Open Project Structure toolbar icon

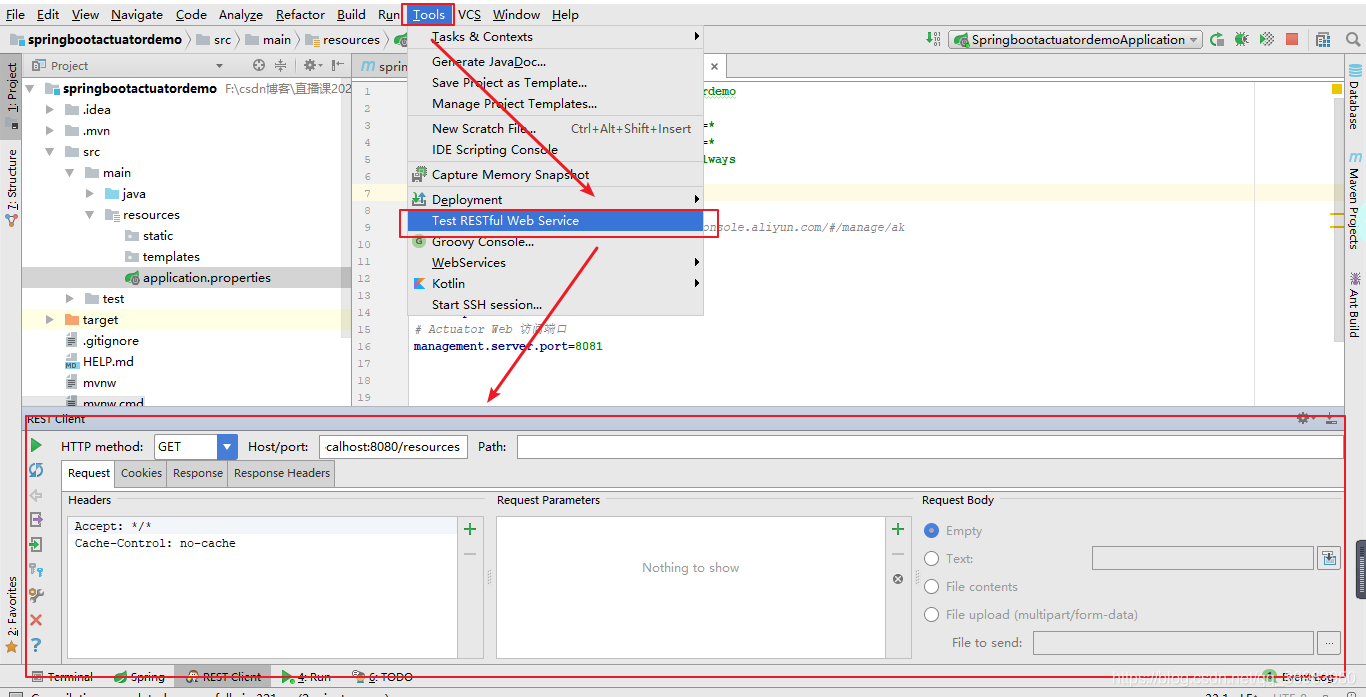coord(1323,40)
